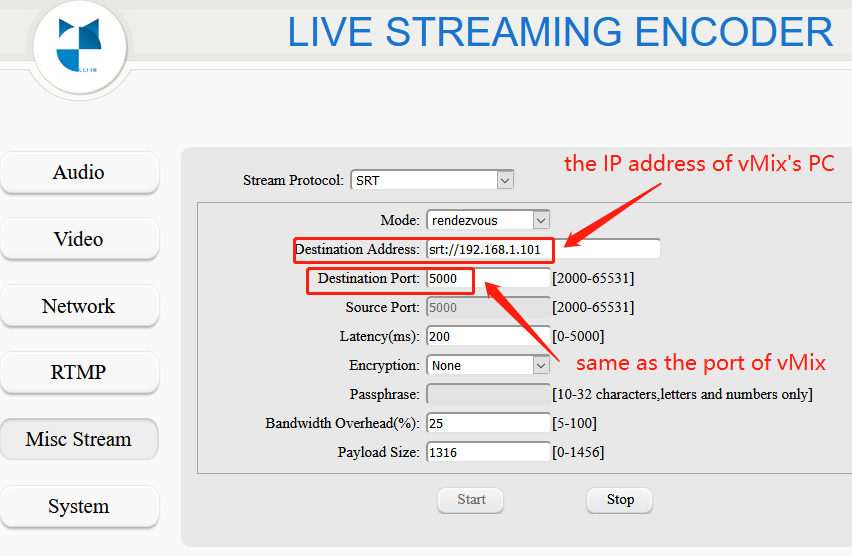The height and width of the screenshot is (556, 852).
Task: Focus the Destination Port field
Action: click(488, 278)
